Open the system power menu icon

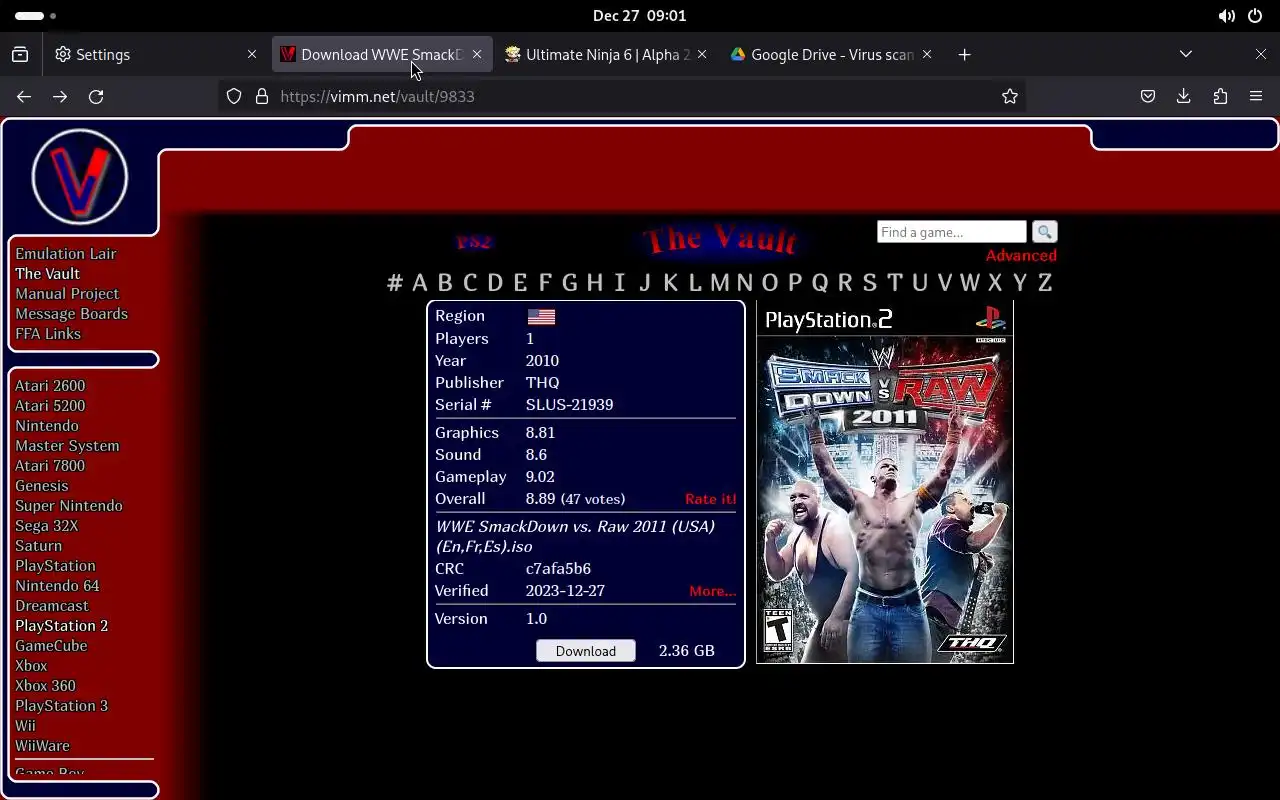[x=1255, y=16]
